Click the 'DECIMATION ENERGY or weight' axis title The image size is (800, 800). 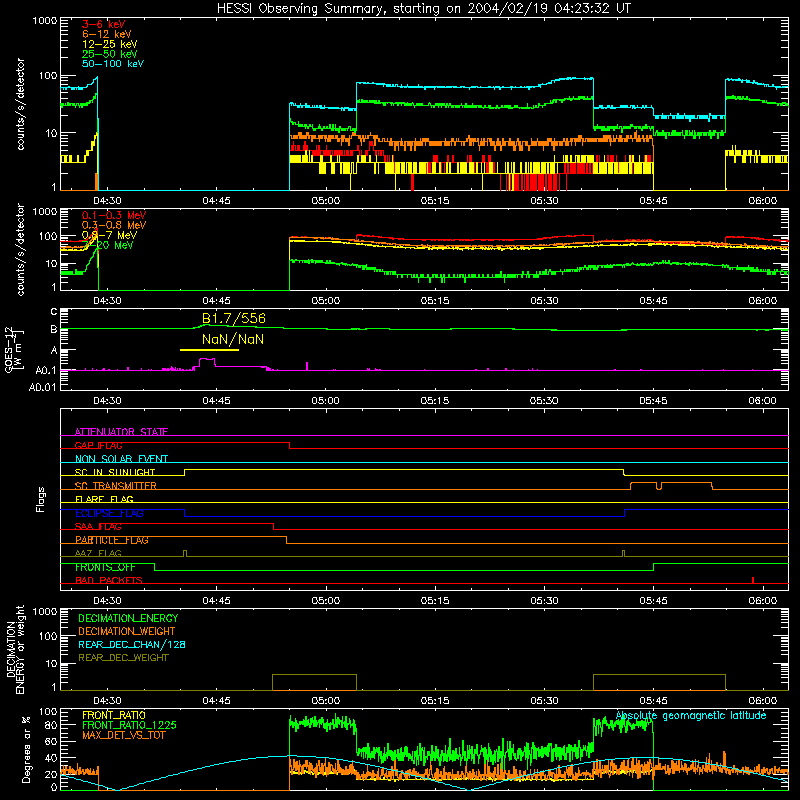15,649
